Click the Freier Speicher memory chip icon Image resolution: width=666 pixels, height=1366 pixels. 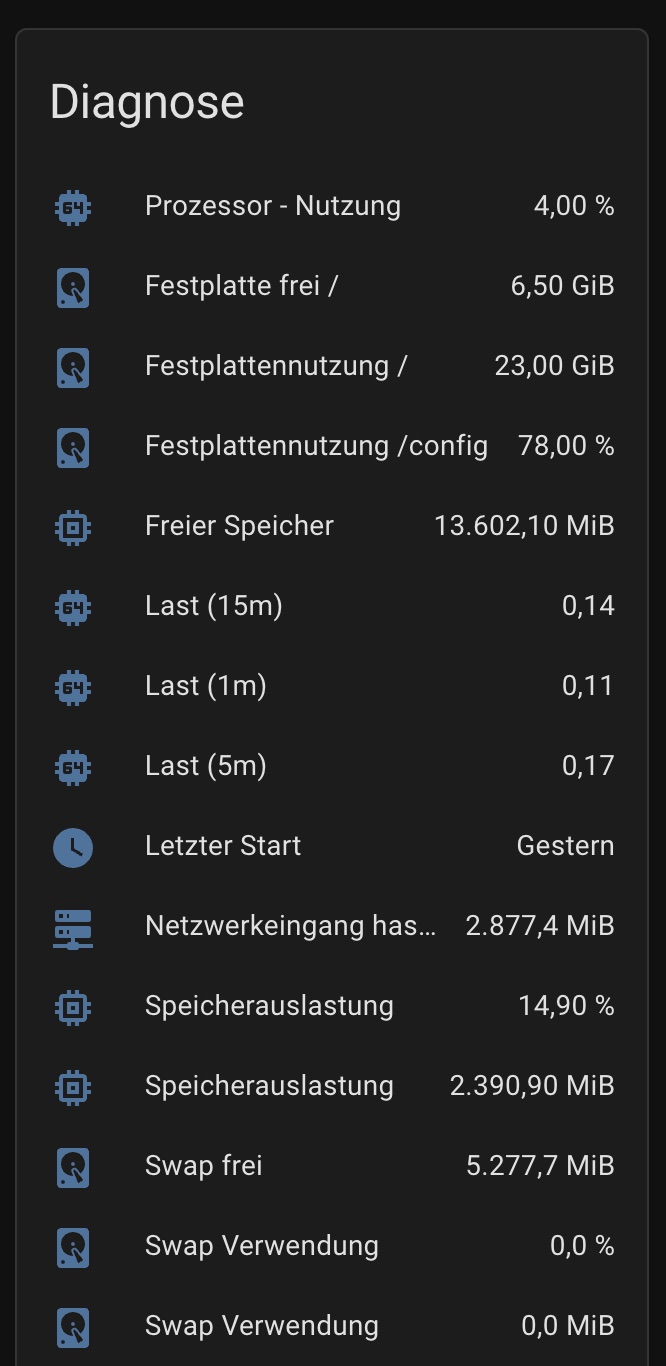[73, 527]
